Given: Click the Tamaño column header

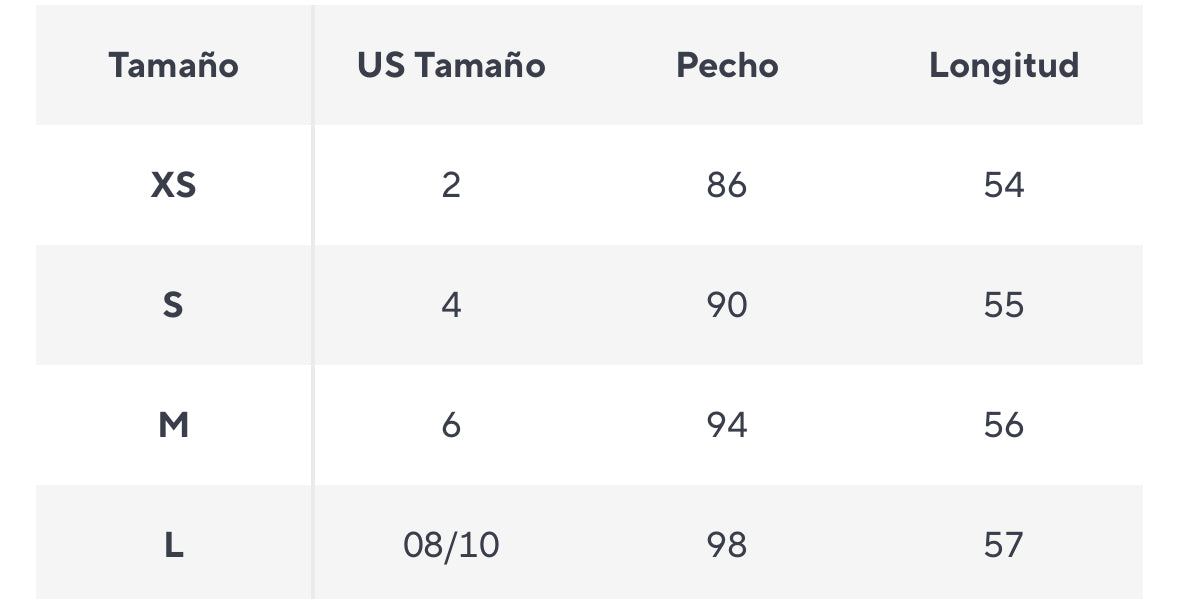Looking at the screenshot, I should [x=173, y=65].
